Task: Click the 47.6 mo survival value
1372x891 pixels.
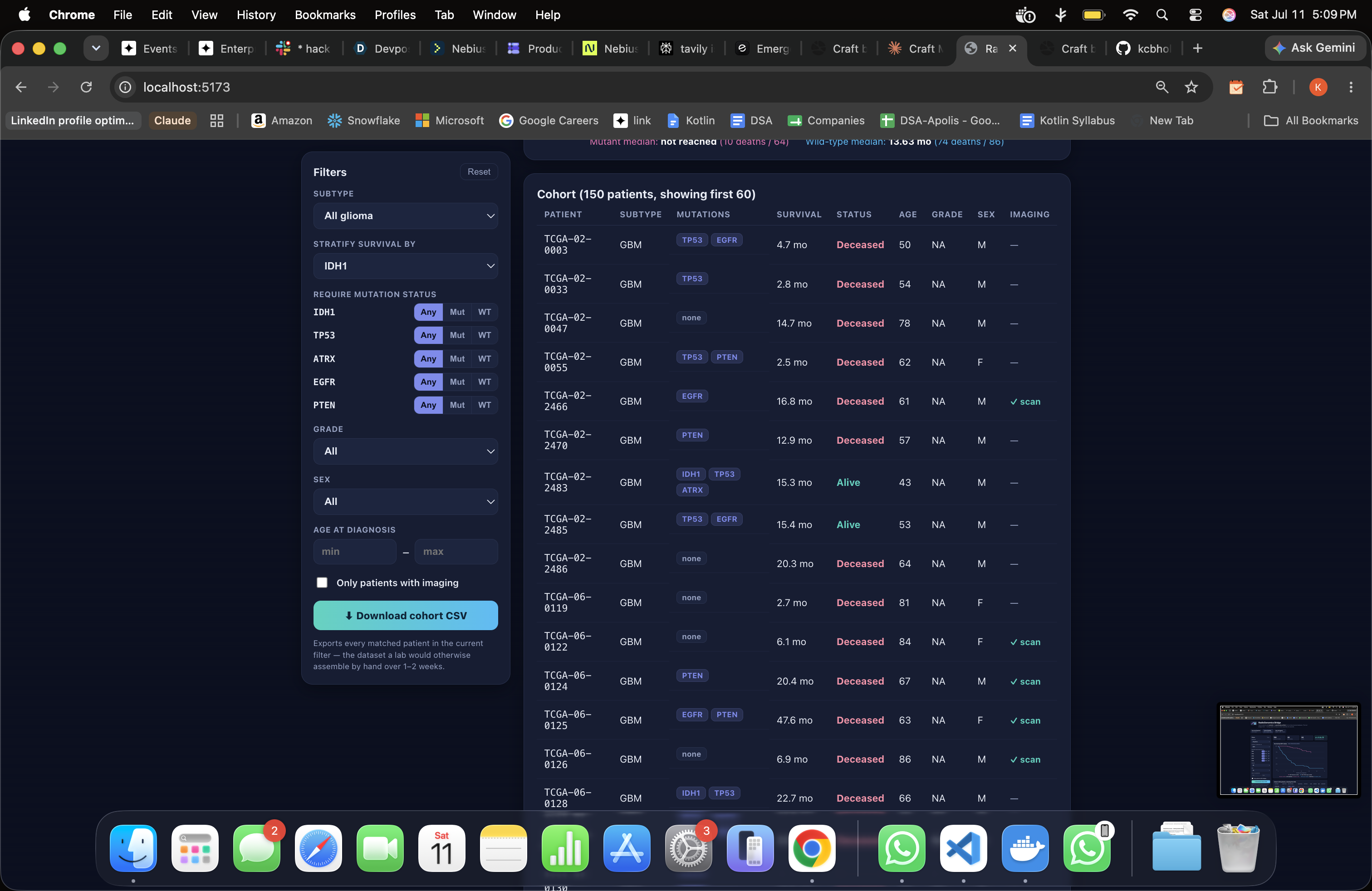Action: pyautogui.click(x=794, y=720)
